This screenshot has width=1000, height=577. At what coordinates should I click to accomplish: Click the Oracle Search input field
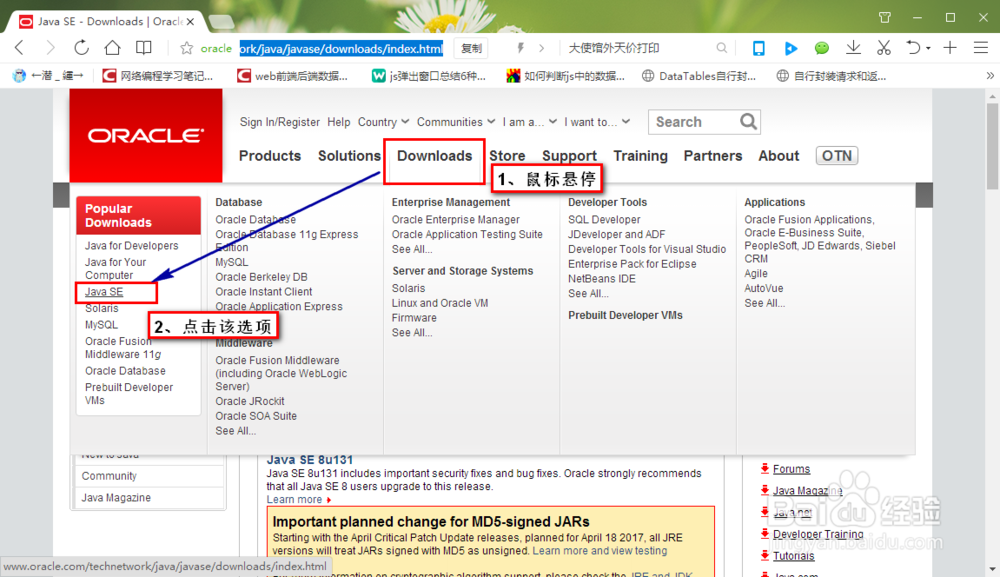pos(694,122)
